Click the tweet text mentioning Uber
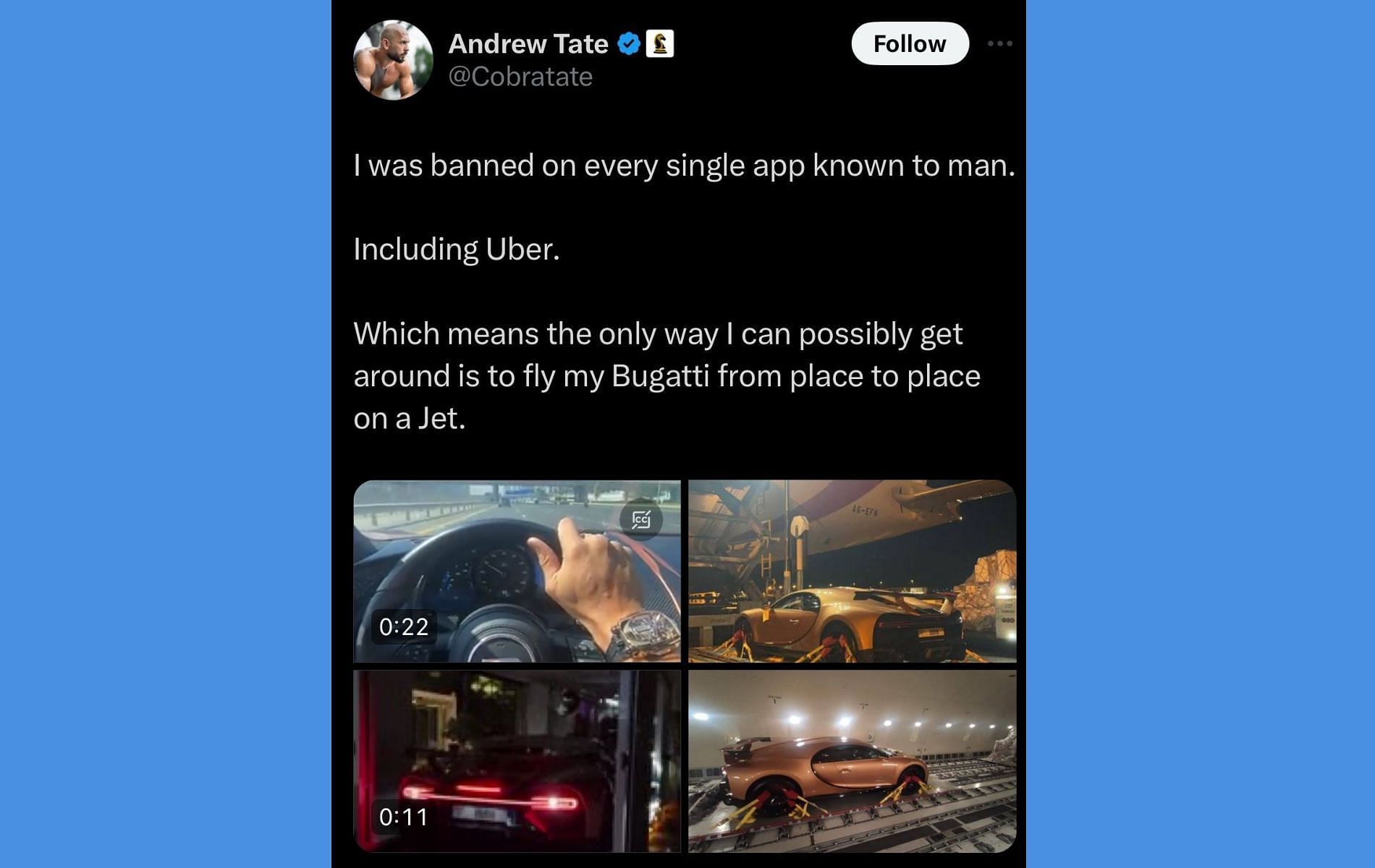This screenshot has height=868, width=1375. (457, 250)
